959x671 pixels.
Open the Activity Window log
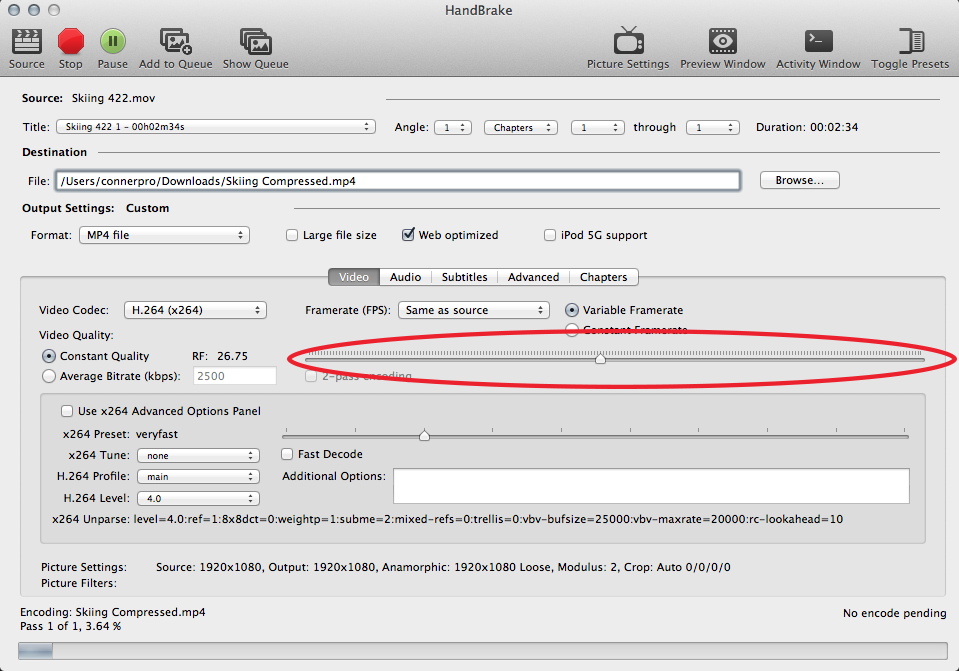coord(818,41)
